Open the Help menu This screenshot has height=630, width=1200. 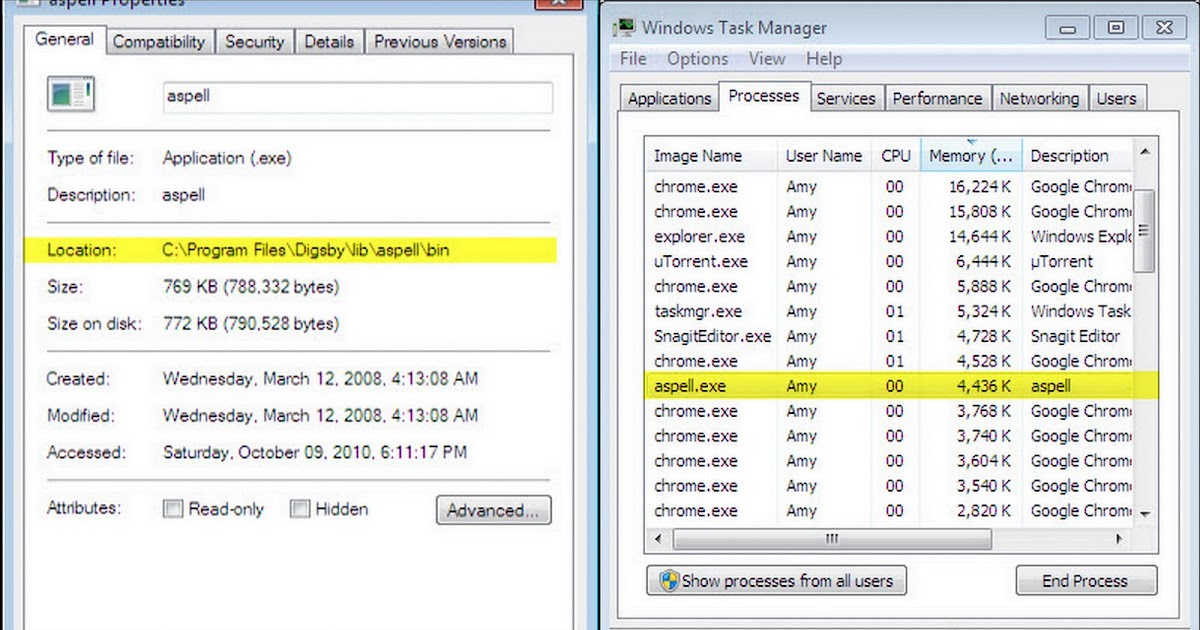824,59
